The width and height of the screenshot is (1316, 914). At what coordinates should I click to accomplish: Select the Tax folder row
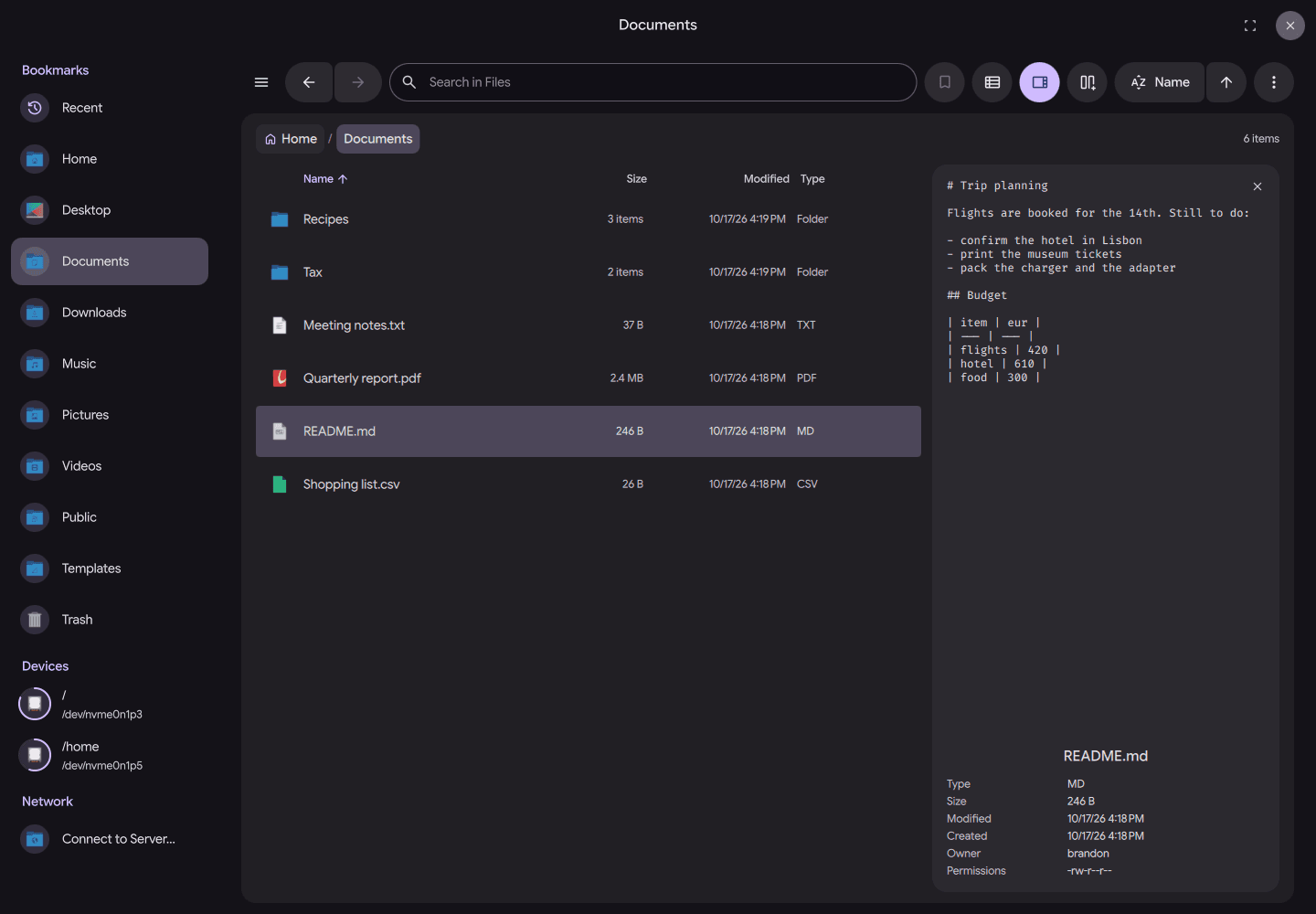pyautogui.click(x=589, y=272)
